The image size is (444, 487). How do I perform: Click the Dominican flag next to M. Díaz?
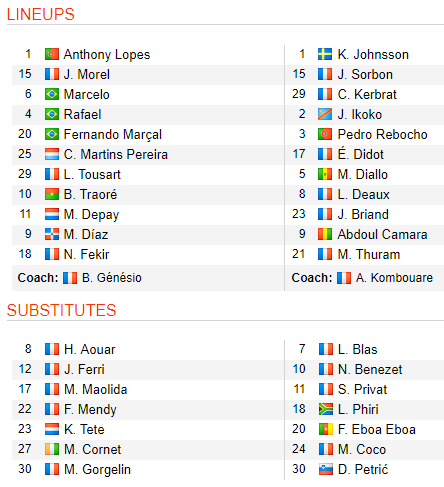pos(52,234)
